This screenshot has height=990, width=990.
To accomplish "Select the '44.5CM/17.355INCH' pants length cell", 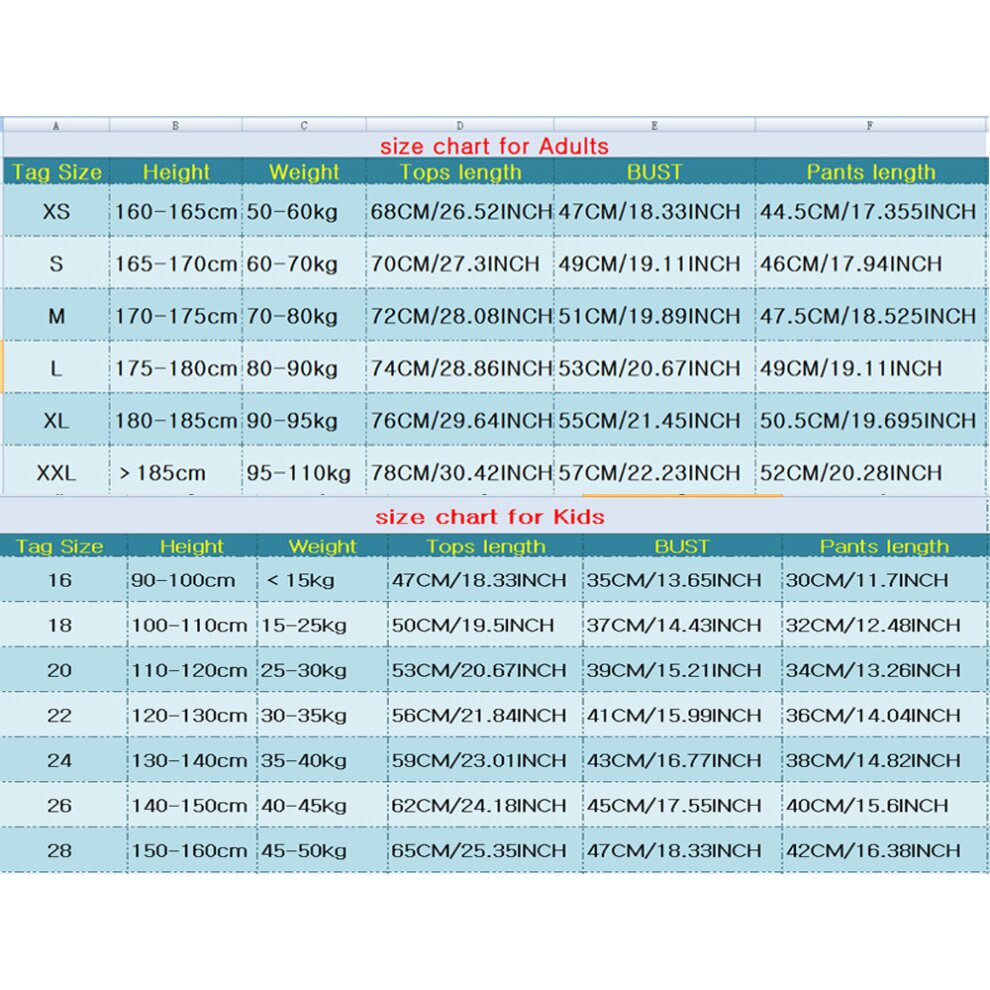I will (x=869, y=211).
